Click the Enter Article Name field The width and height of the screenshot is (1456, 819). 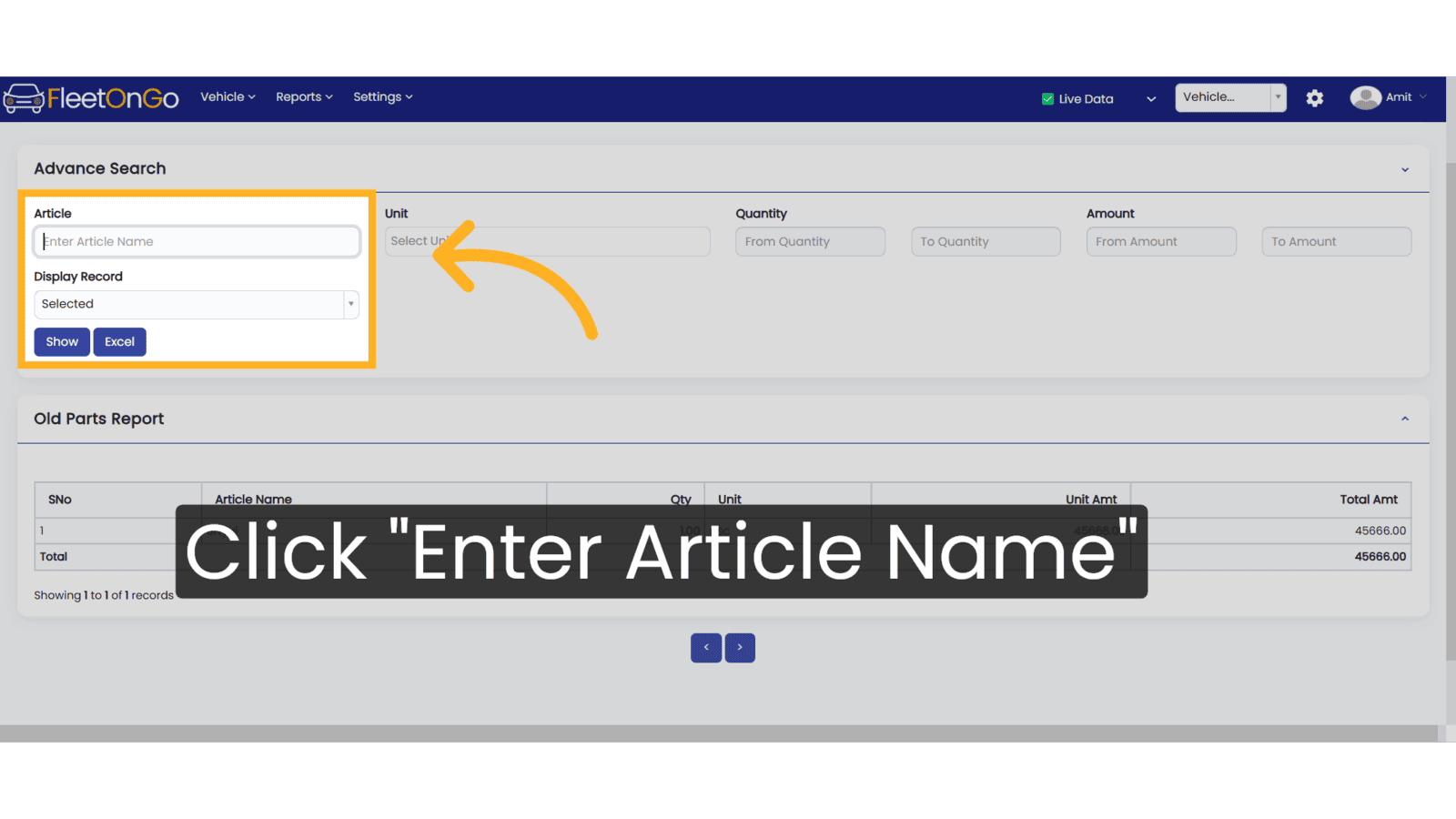tap(197, 241)
